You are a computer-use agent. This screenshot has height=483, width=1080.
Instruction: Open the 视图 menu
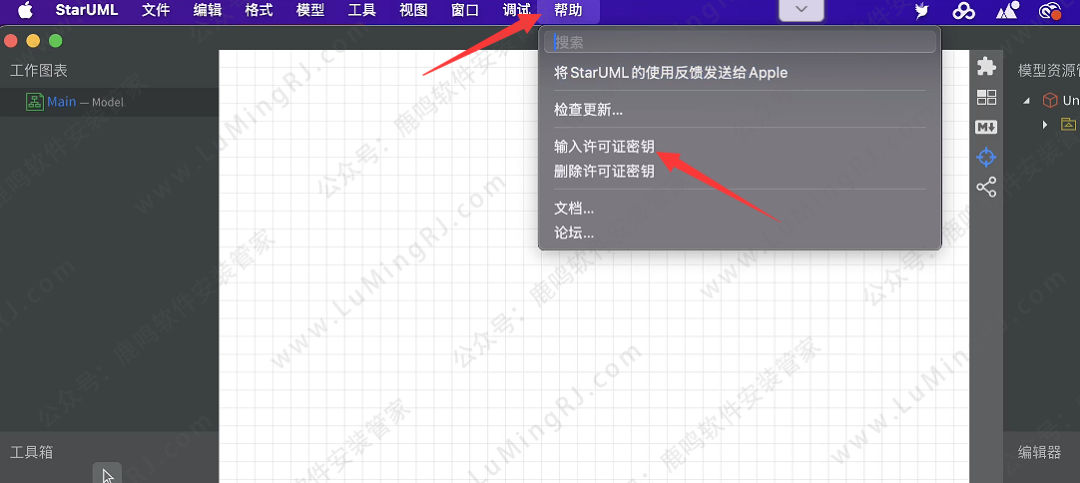click(x=413, y=10)
